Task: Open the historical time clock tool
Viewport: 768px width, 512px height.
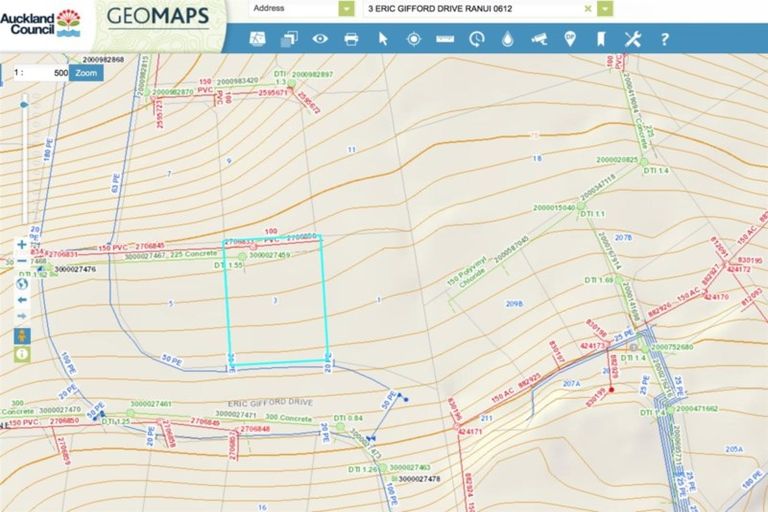Action: pos(476,39)
